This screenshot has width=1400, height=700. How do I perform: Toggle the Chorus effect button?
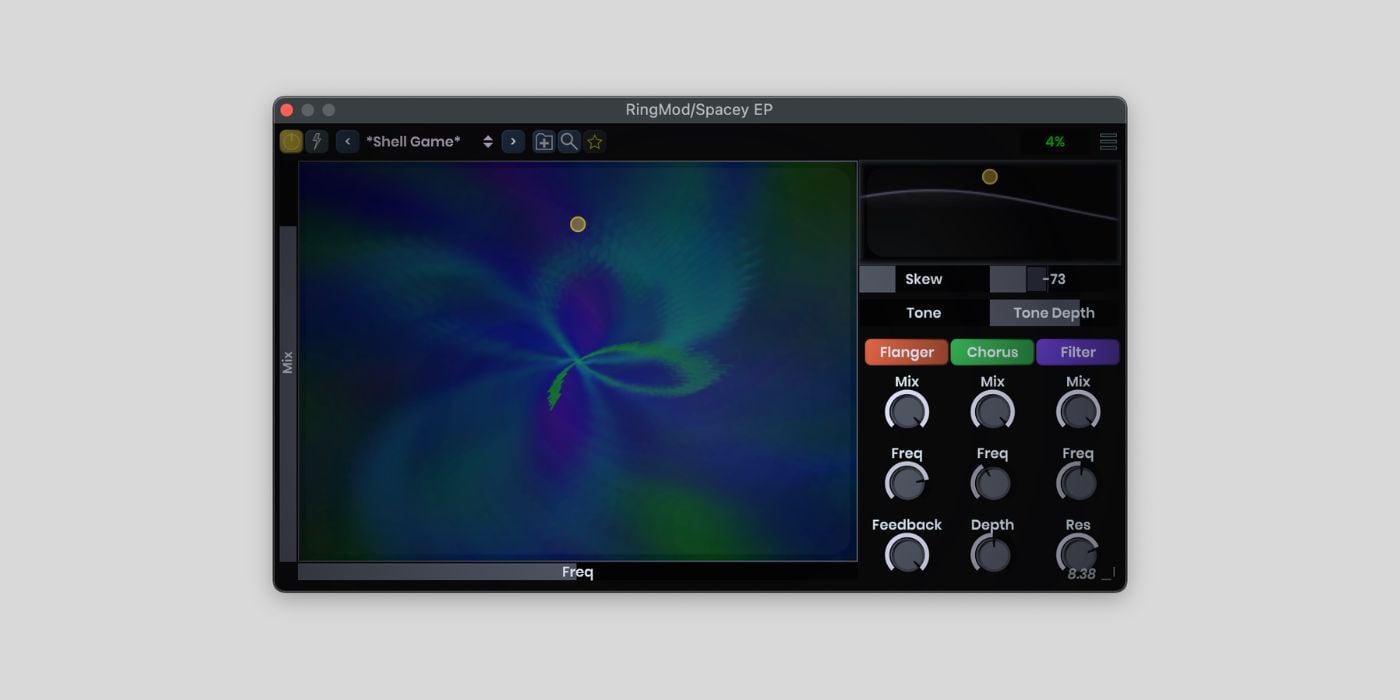[992, 352]
